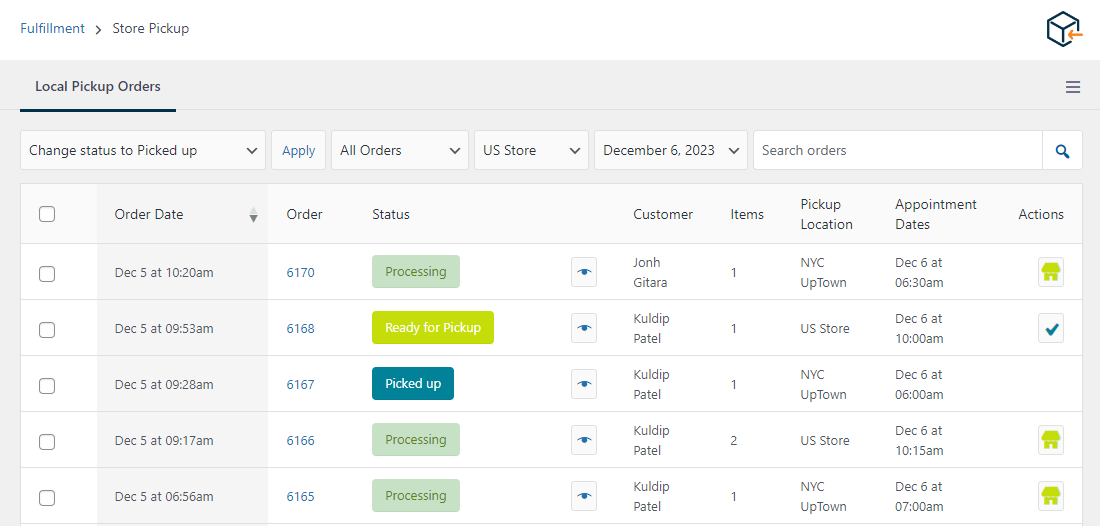The width and height of the screenshot is (1100, 526).
Task: Preview order 6167 with eye icon
Action: pyautogui.click(x=584, y=384)
